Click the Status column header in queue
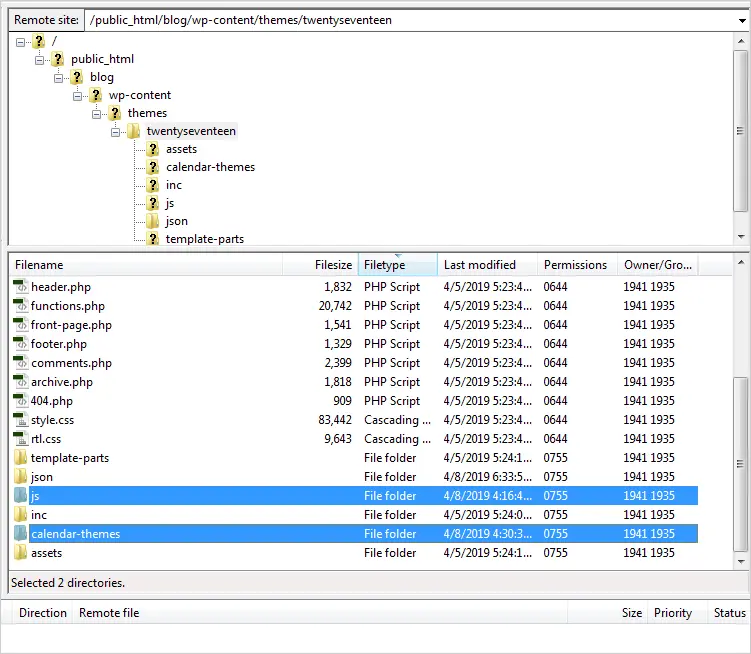 pos(729,613)
